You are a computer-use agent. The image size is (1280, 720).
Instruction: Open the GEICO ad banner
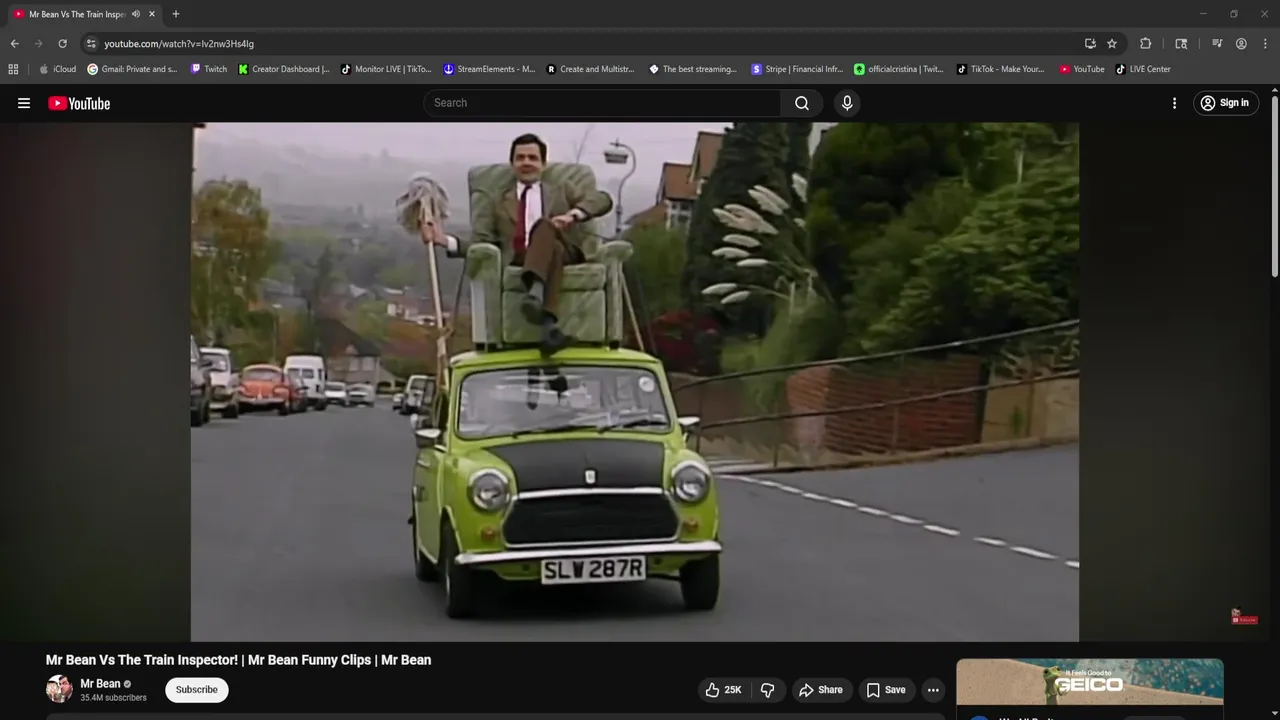[x=1090, y=682]
